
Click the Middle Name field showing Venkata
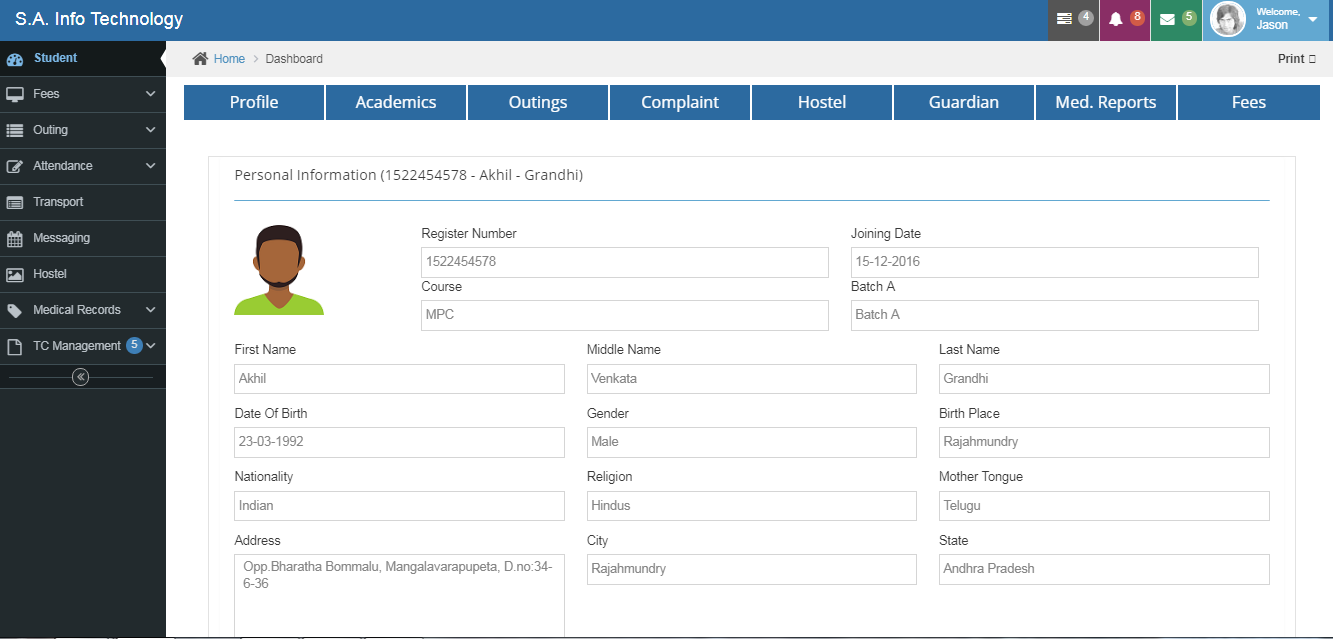pyautogui.click(x=752, y=379)
